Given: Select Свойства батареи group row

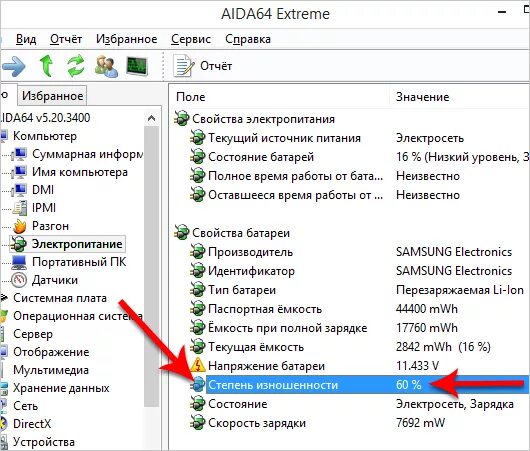Looking at the screenshot, I should coord(232,233).
